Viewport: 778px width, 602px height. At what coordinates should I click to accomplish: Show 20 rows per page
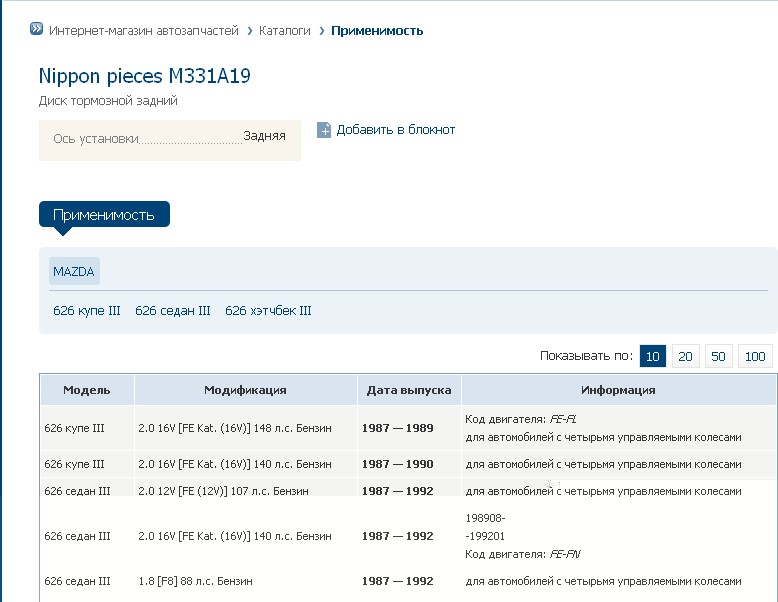(686, 356)
